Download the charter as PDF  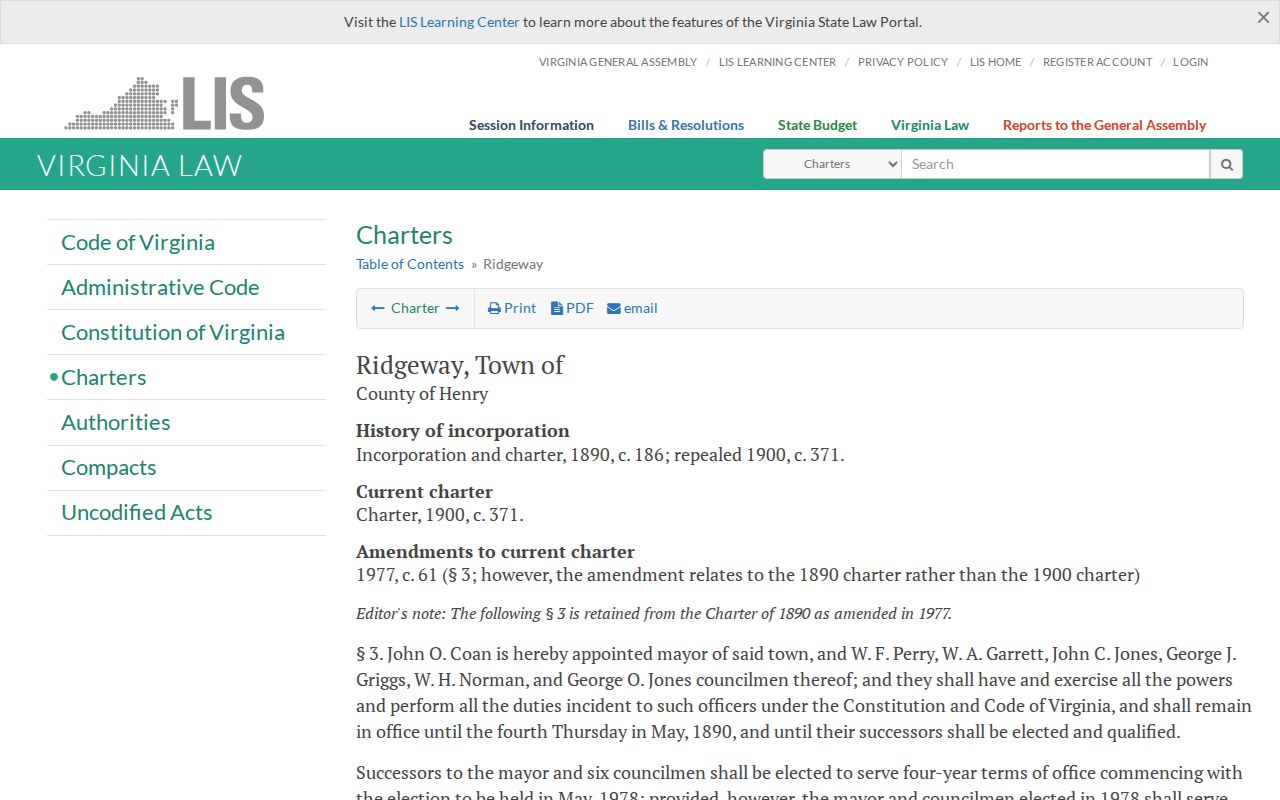(572, 308)
